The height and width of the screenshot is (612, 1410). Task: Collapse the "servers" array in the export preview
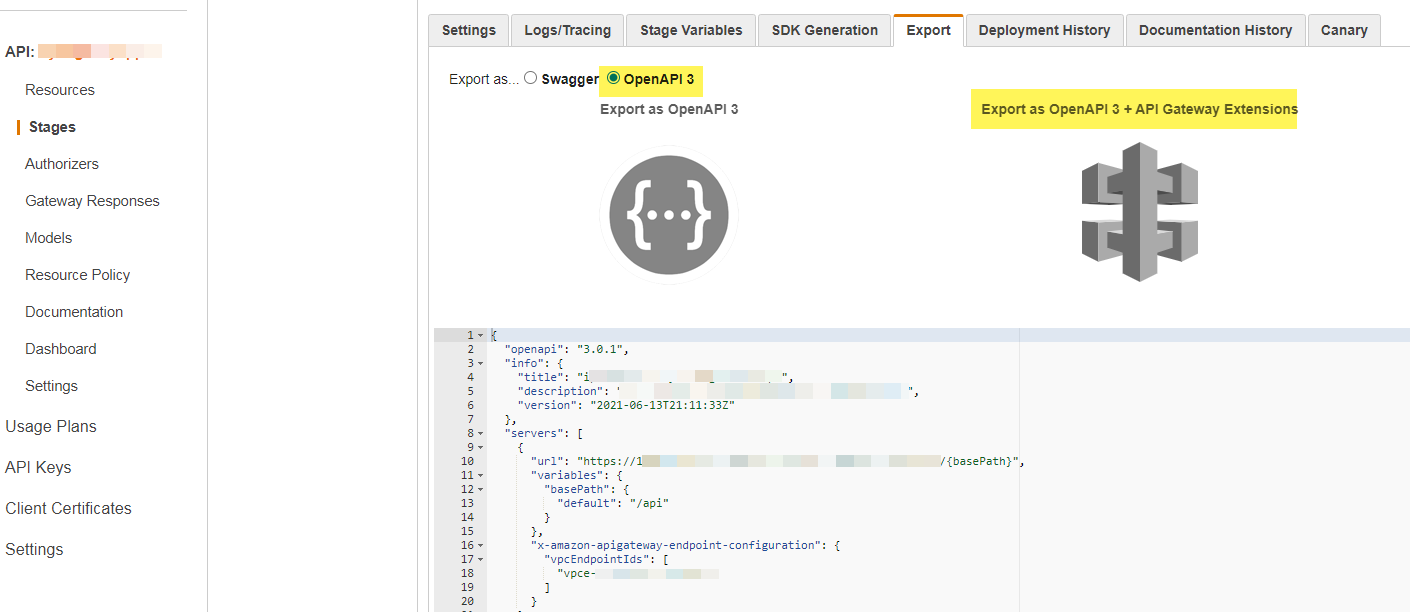tap(482, 432)
